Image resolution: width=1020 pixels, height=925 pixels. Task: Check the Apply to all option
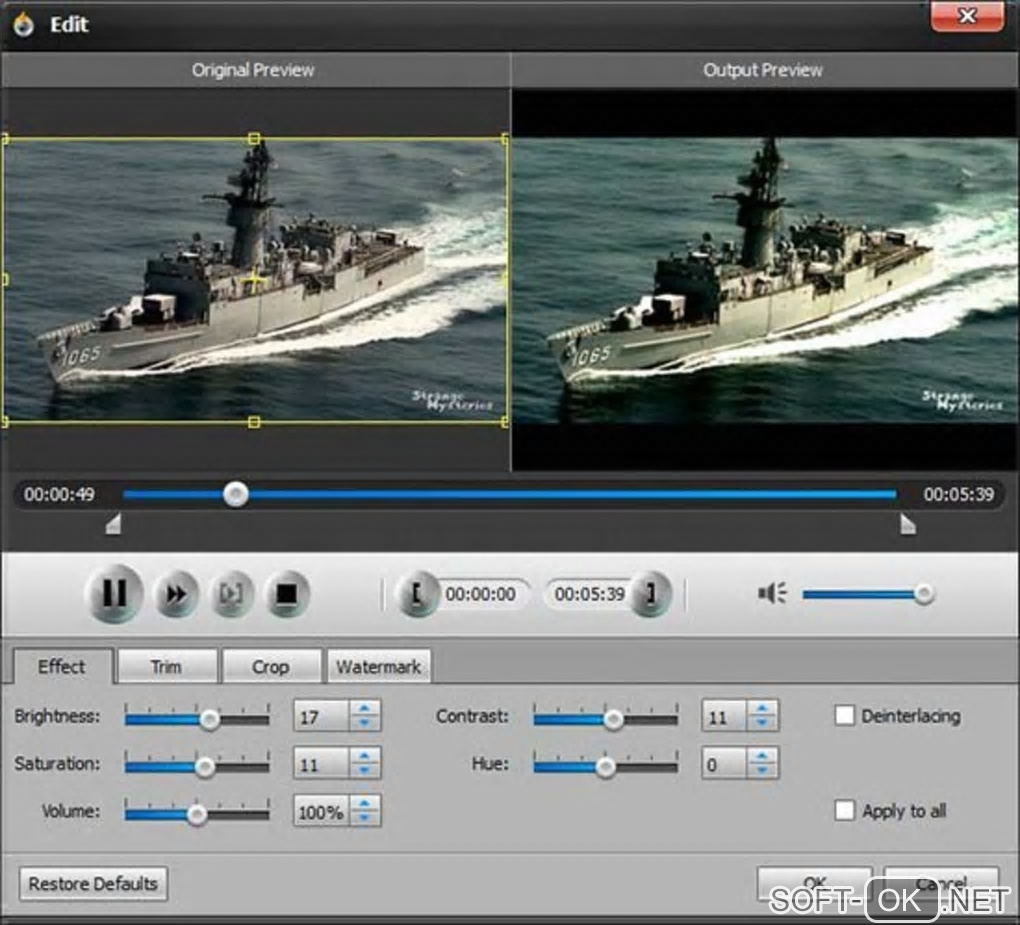coord(844,811)
